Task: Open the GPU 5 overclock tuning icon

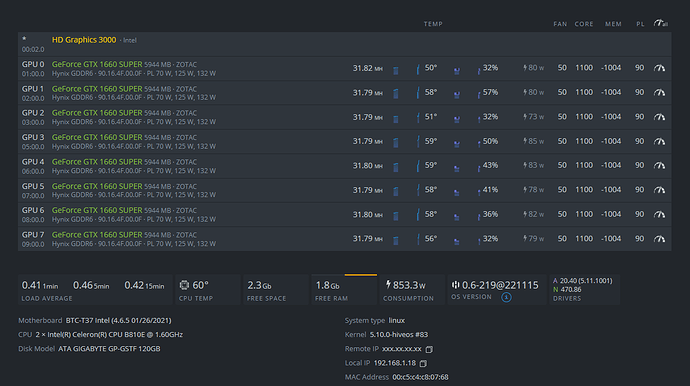Action: pos(659,190)
